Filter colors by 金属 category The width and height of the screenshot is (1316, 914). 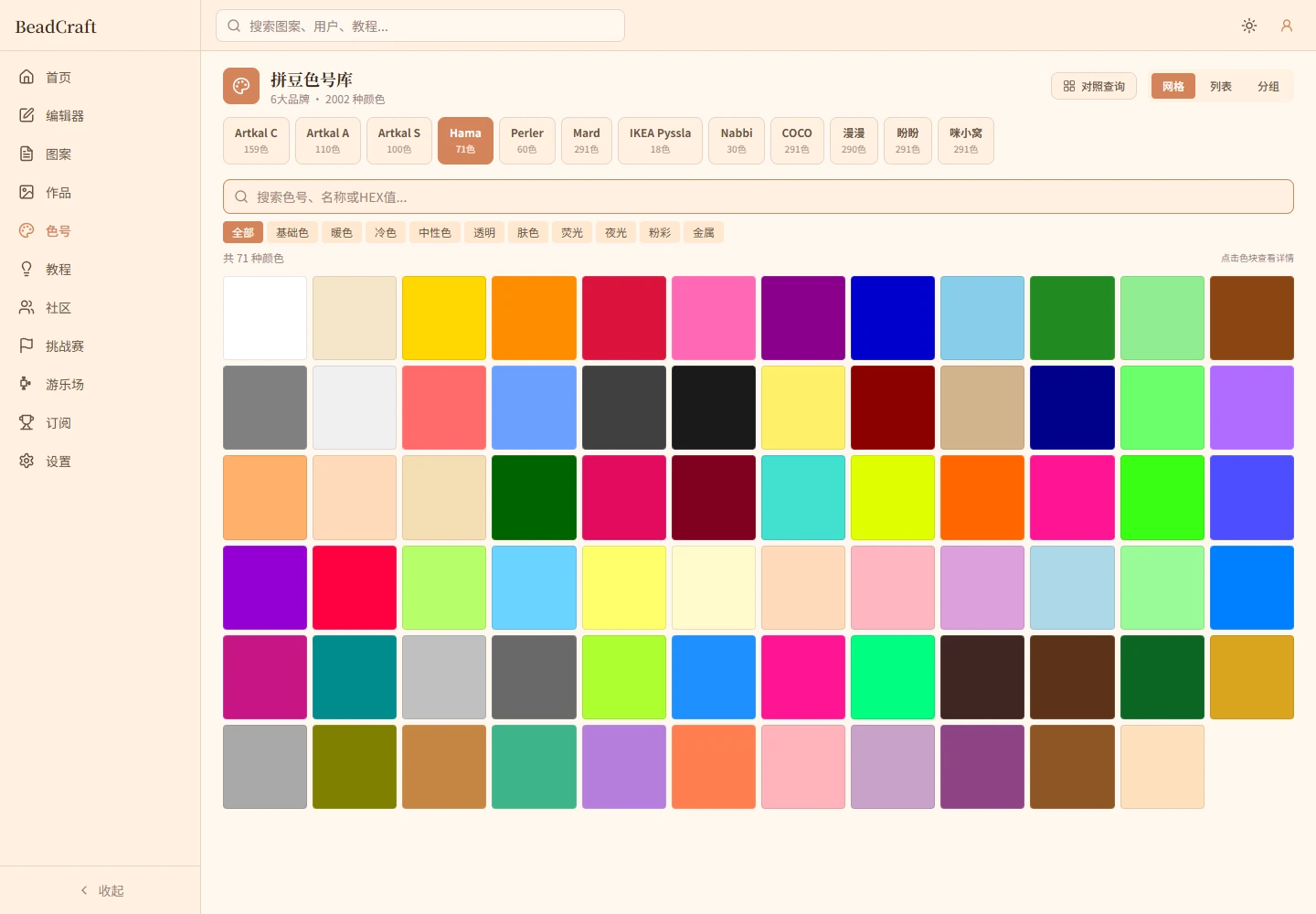(x=704, y=232)
